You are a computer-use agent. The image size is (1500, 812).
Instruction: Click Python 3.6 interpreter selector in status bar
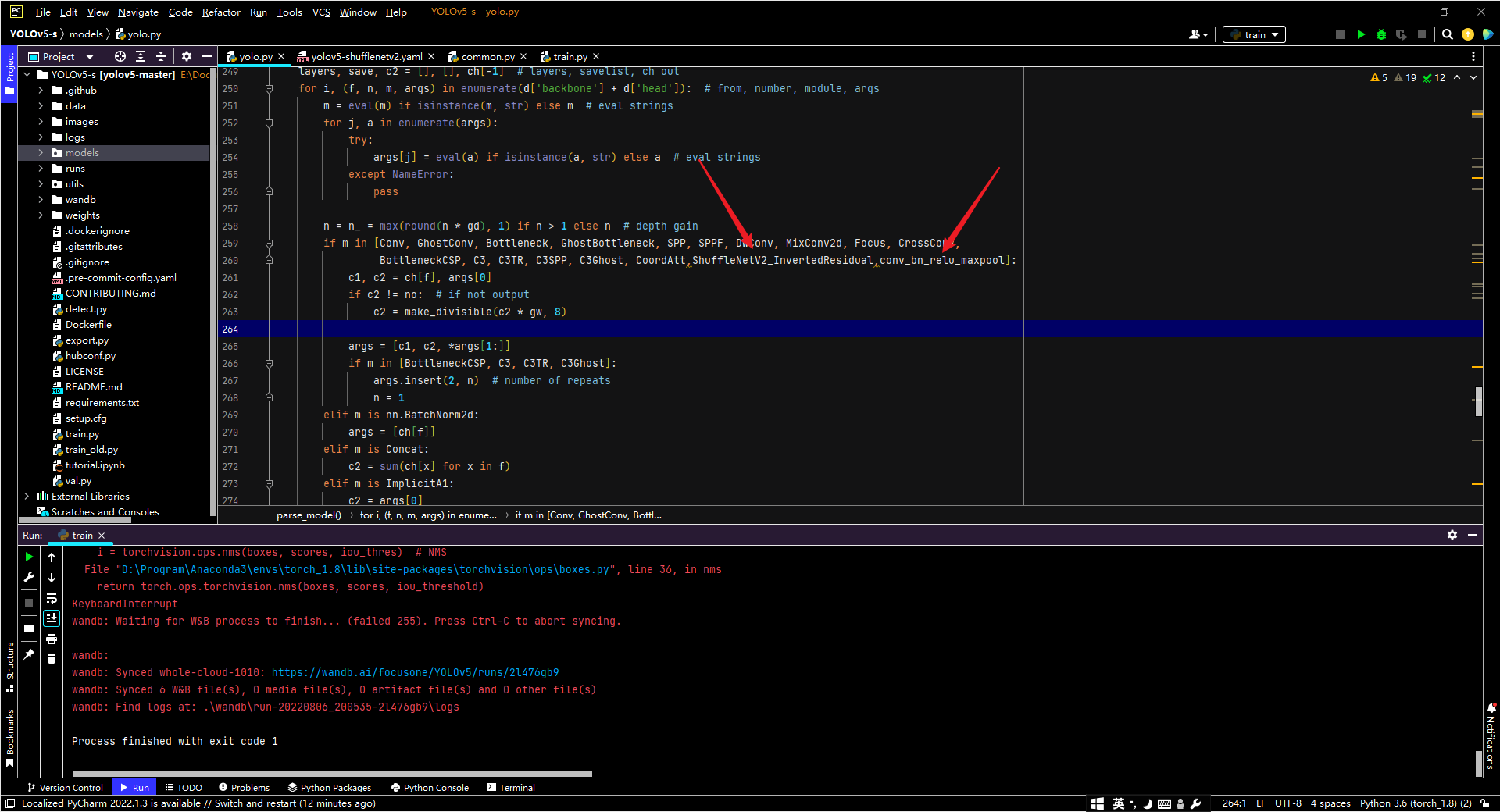coord(1416,803)
